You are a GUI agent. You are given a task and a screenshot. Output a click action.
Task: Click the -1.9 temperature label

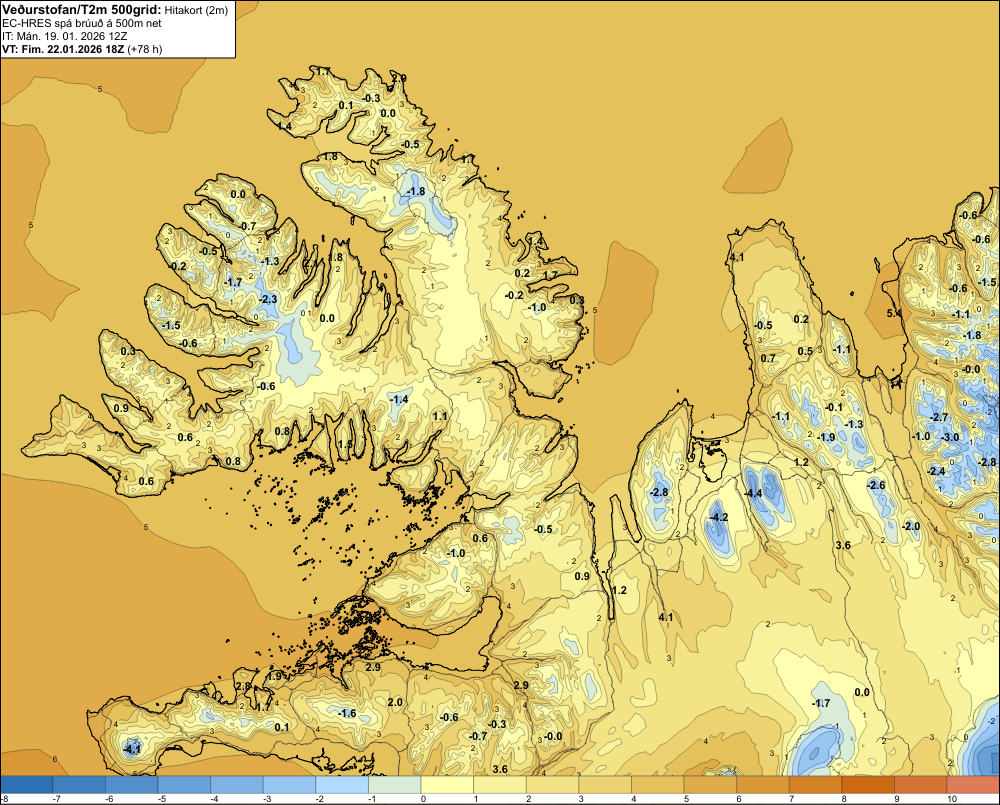coord(827,437)
